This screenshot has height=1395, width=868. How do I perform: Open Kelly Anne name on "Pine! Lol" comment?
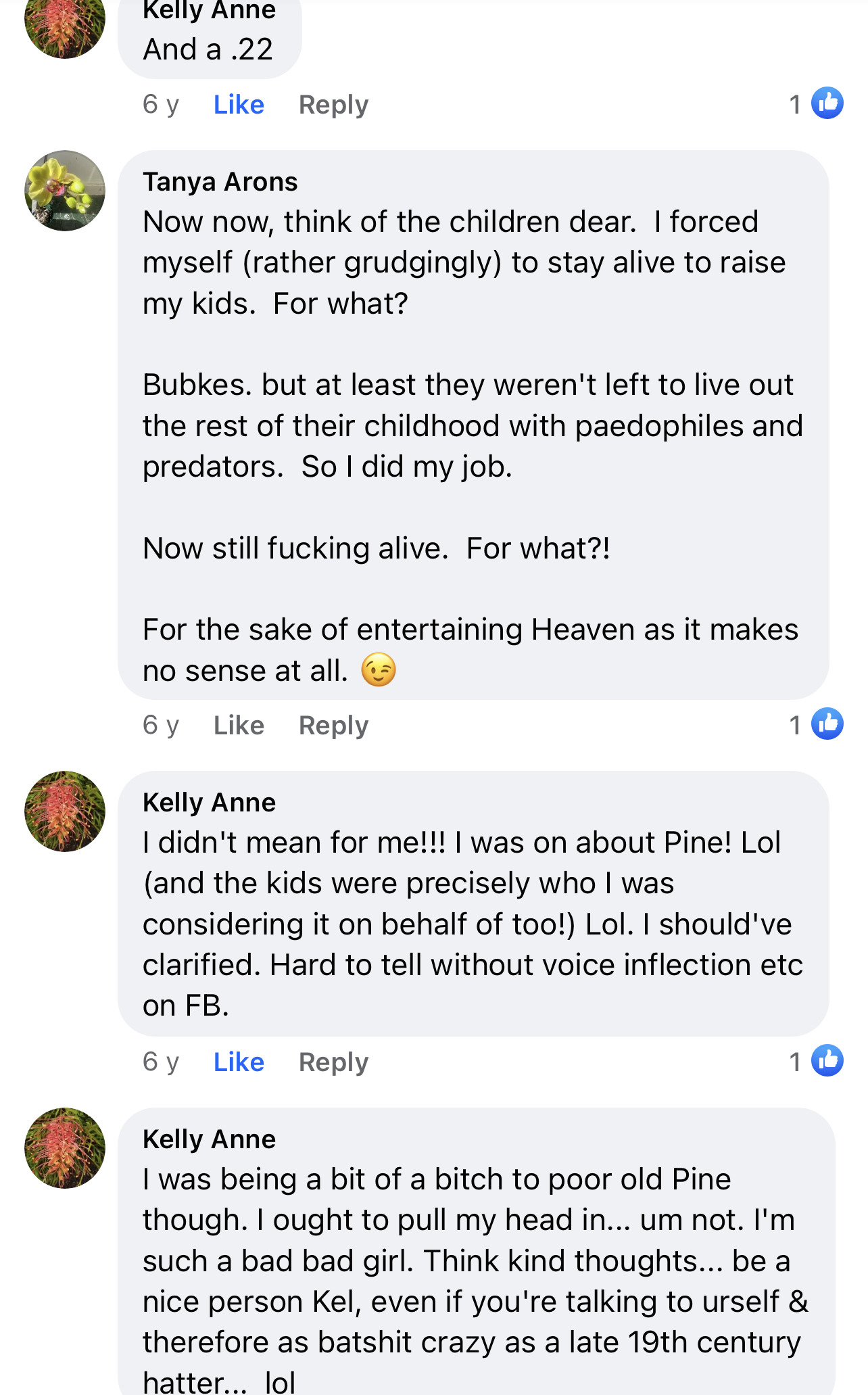click(210, 803)
